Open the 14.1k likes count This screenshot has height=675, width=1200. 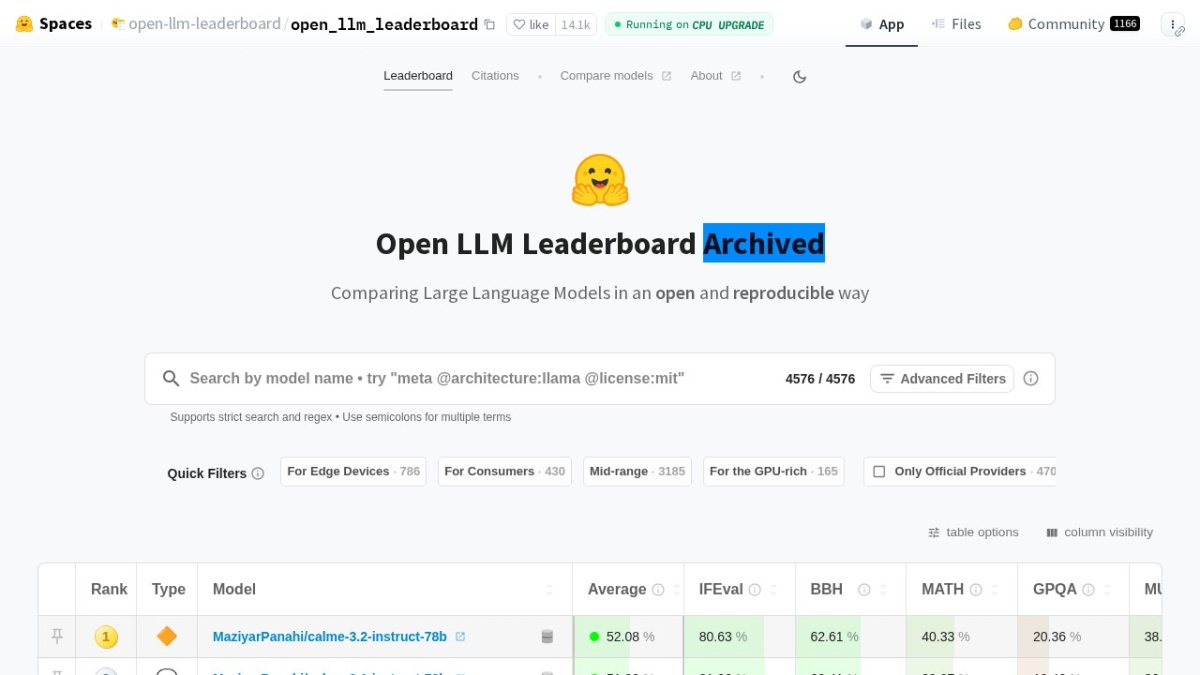(x=575, y=25)
